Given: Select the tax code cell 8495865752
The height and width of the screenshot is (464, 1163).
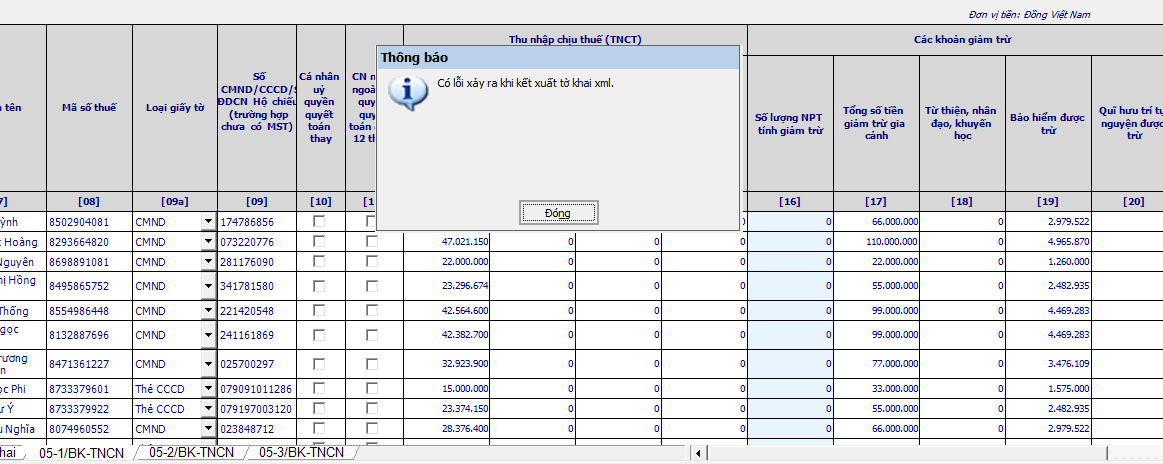Looking at the screenshot, I should [89, 285].
